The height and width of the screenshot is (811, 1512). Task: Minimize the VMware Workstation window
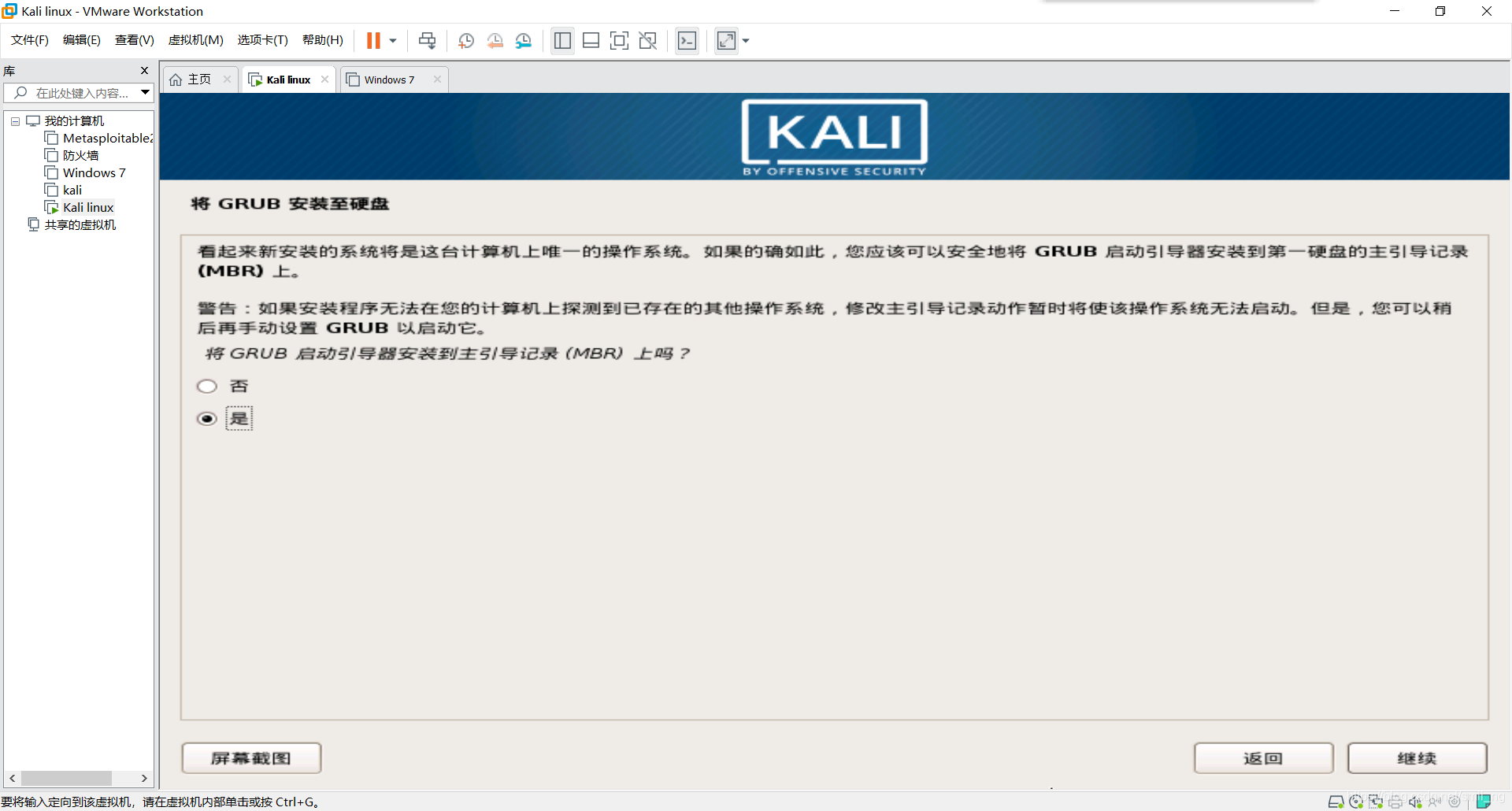[1395, 11]
